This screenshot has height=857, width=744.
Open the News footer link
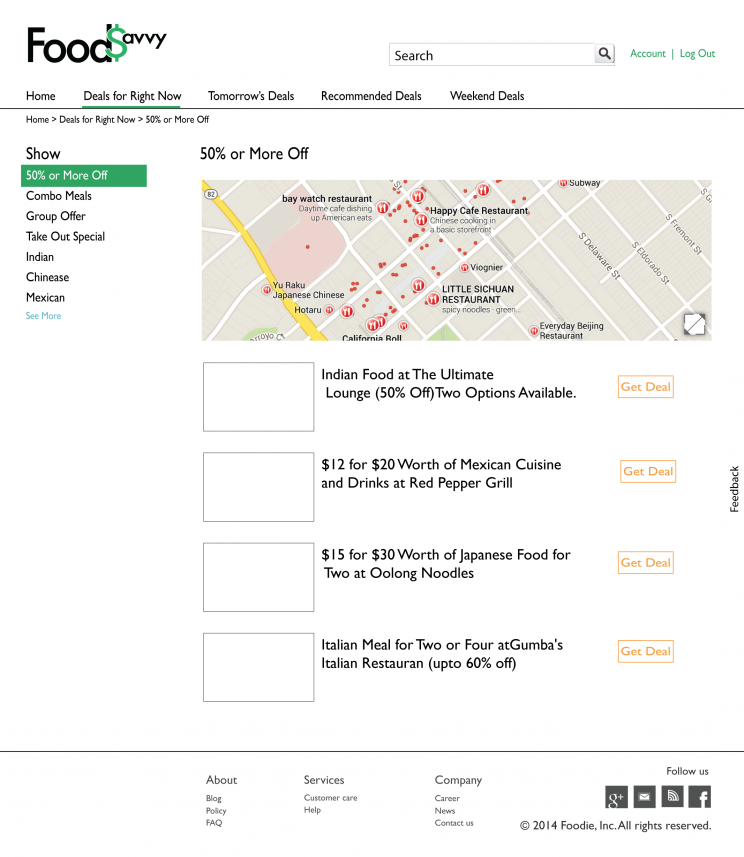(x=445, y=811)
